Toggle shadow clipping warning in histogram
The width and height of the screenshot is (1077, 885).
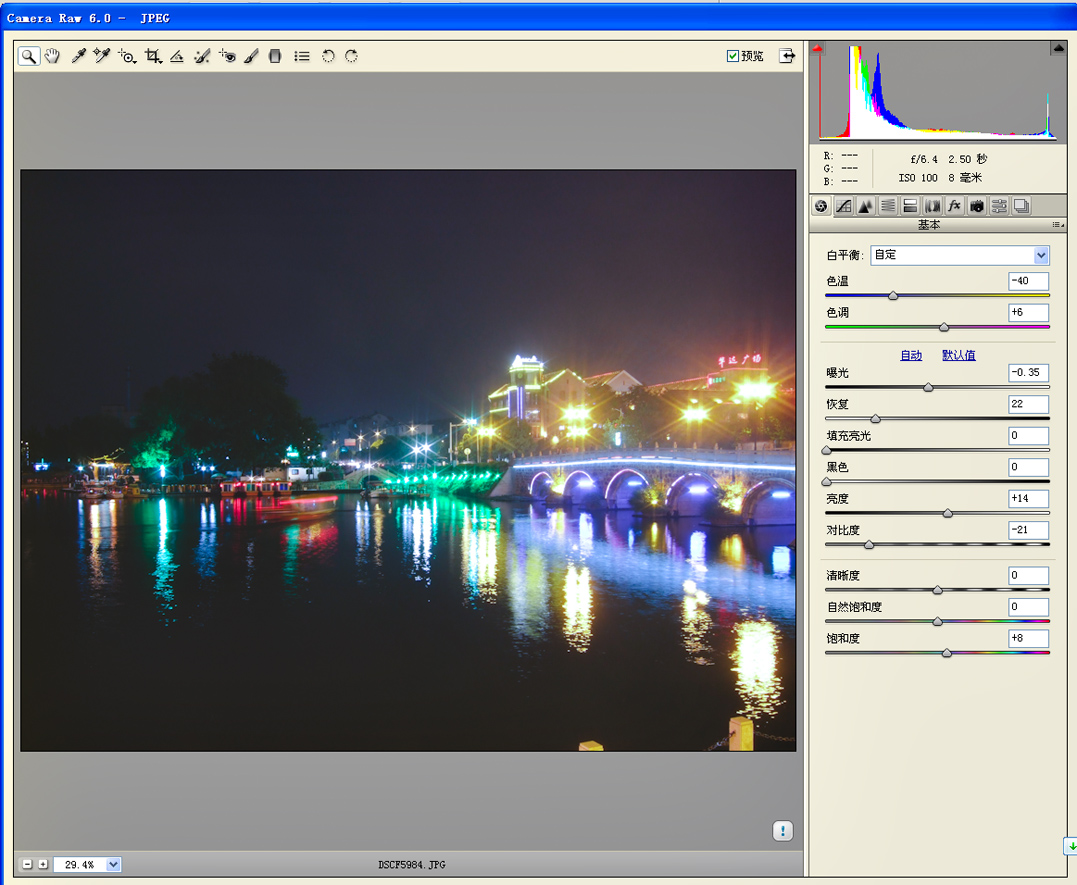(817, 48)
